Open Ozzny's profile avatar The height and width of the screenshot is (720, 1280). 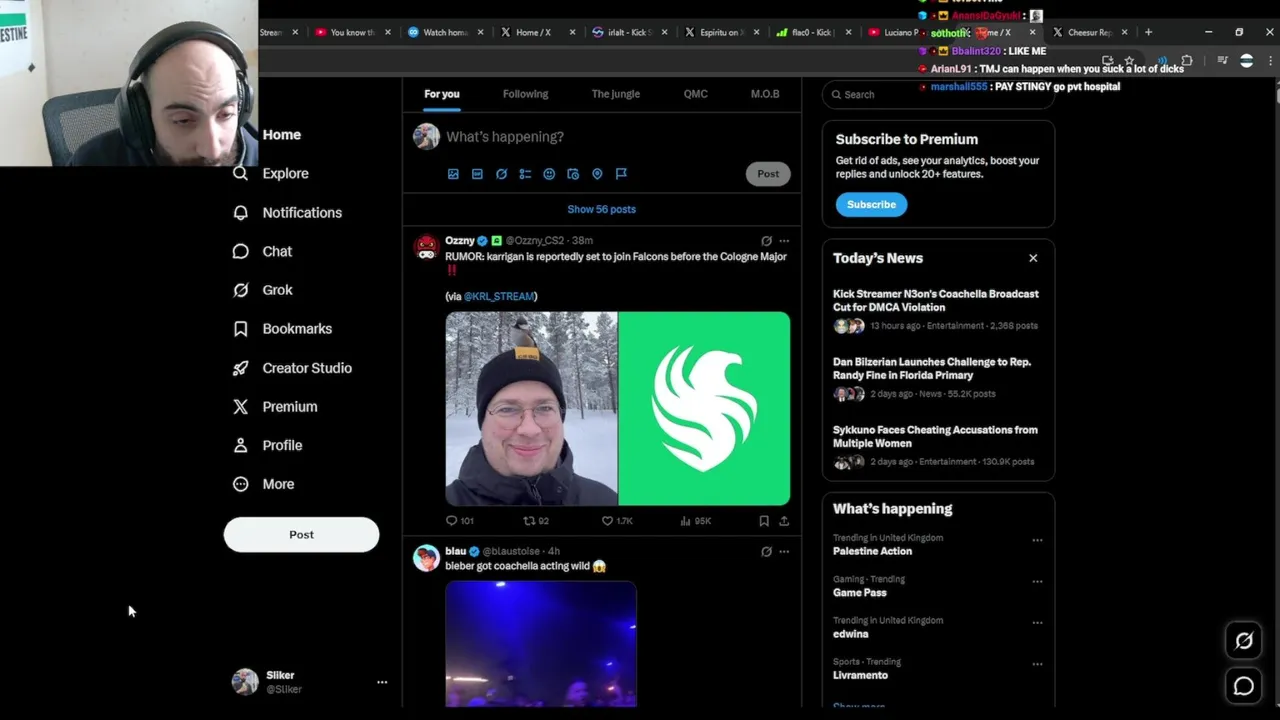[427, 247]
